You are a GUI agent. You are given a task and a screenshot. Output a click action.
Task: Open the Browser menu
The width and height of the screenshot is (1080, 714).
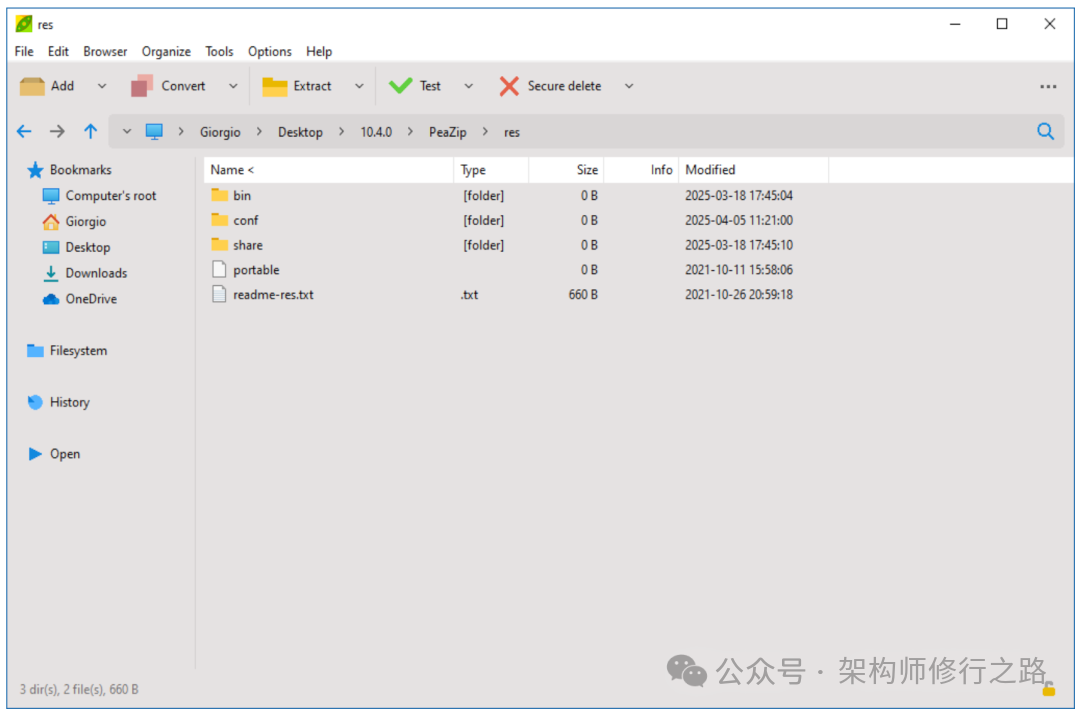coord(105,52)
